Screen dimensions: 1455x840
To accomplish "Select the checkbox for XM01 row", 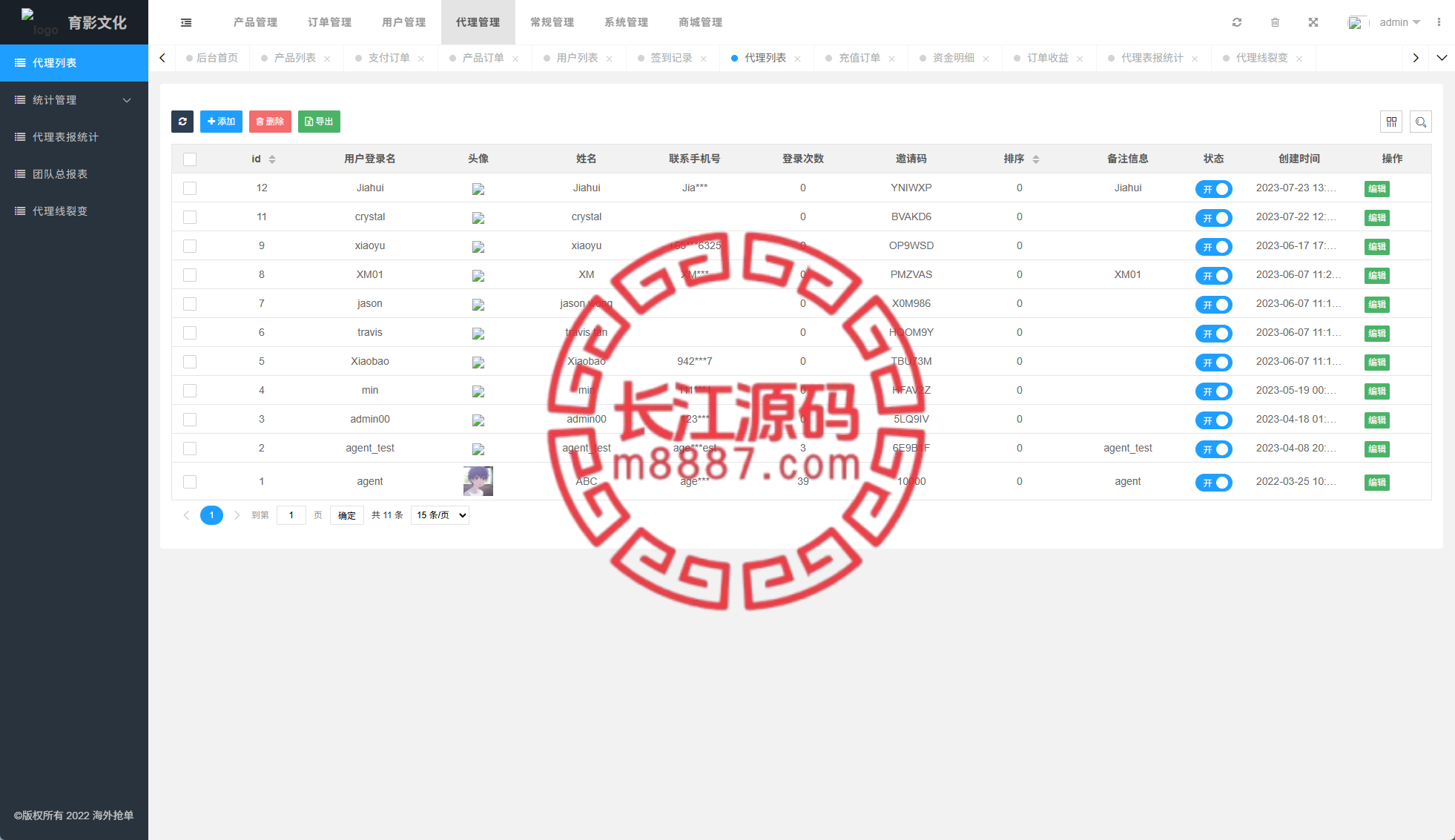I will click(190, 275).
